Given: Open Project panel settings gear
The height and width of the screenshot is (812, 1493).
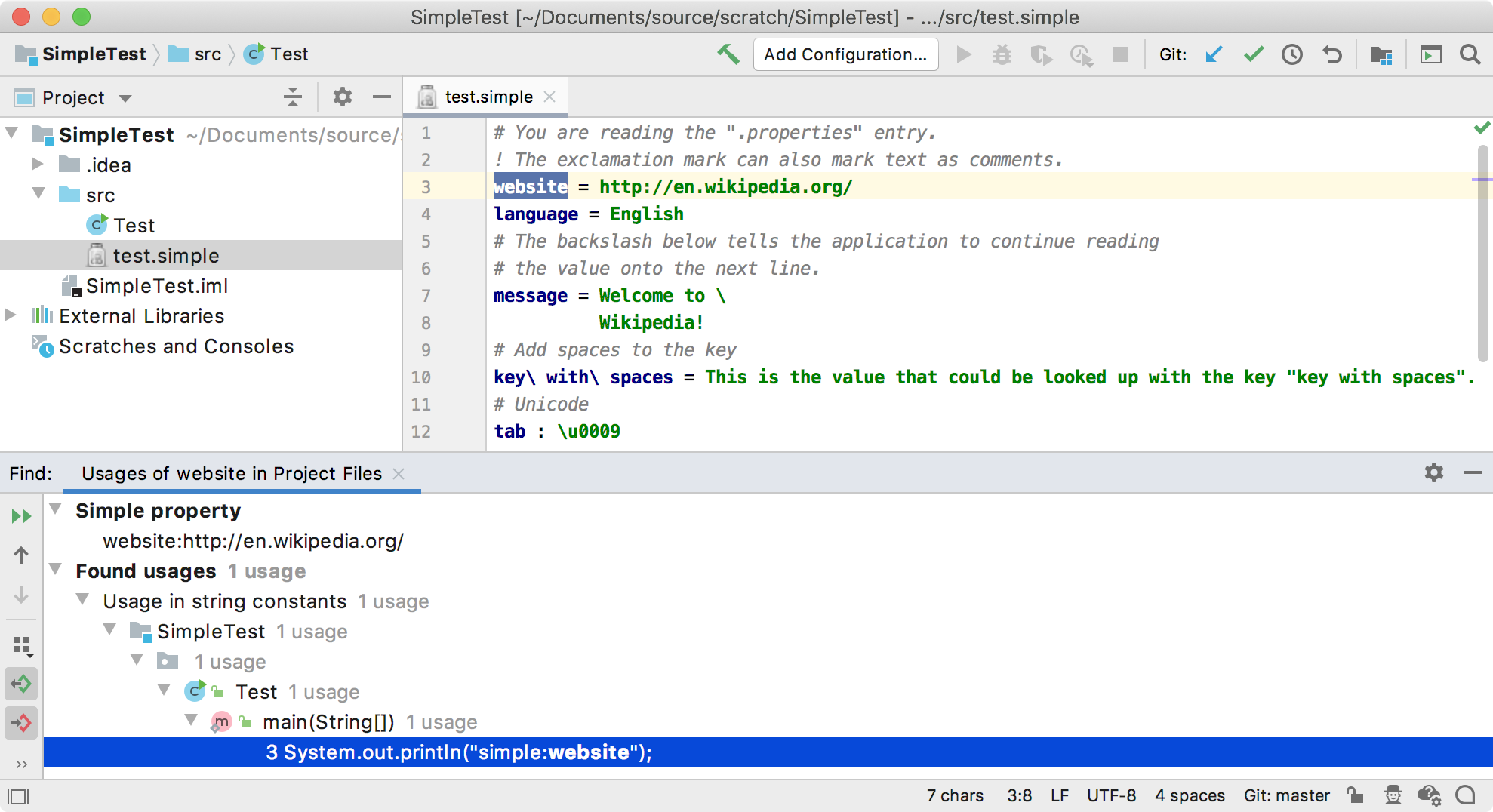Looking at the screenshot, I should (x=343, y=97).
